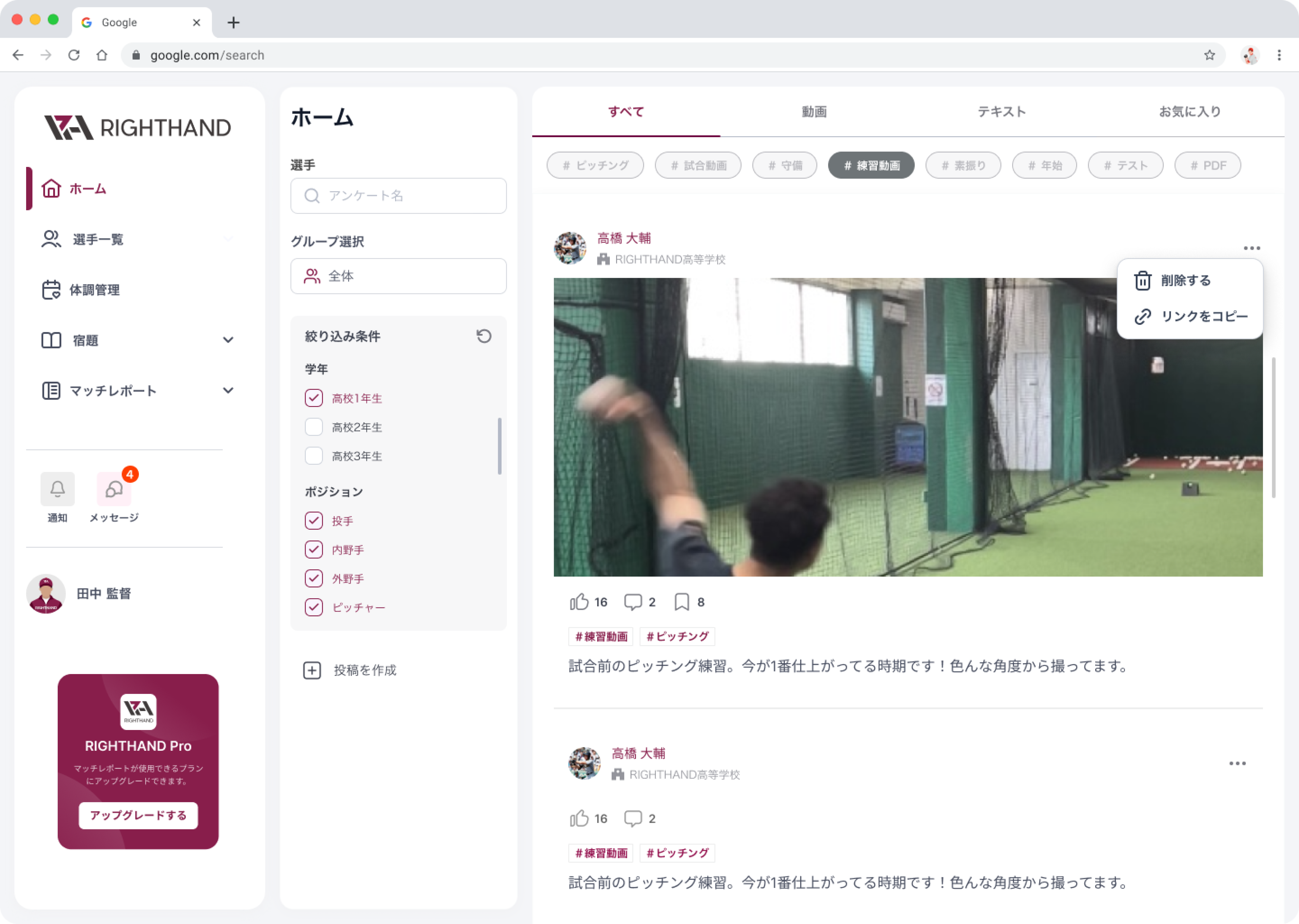This screenshot has width=1299, height=924.
Task: Click 高橋 大輔 avatar on second post
Action: pyautogui.click(x=584, y=763)
